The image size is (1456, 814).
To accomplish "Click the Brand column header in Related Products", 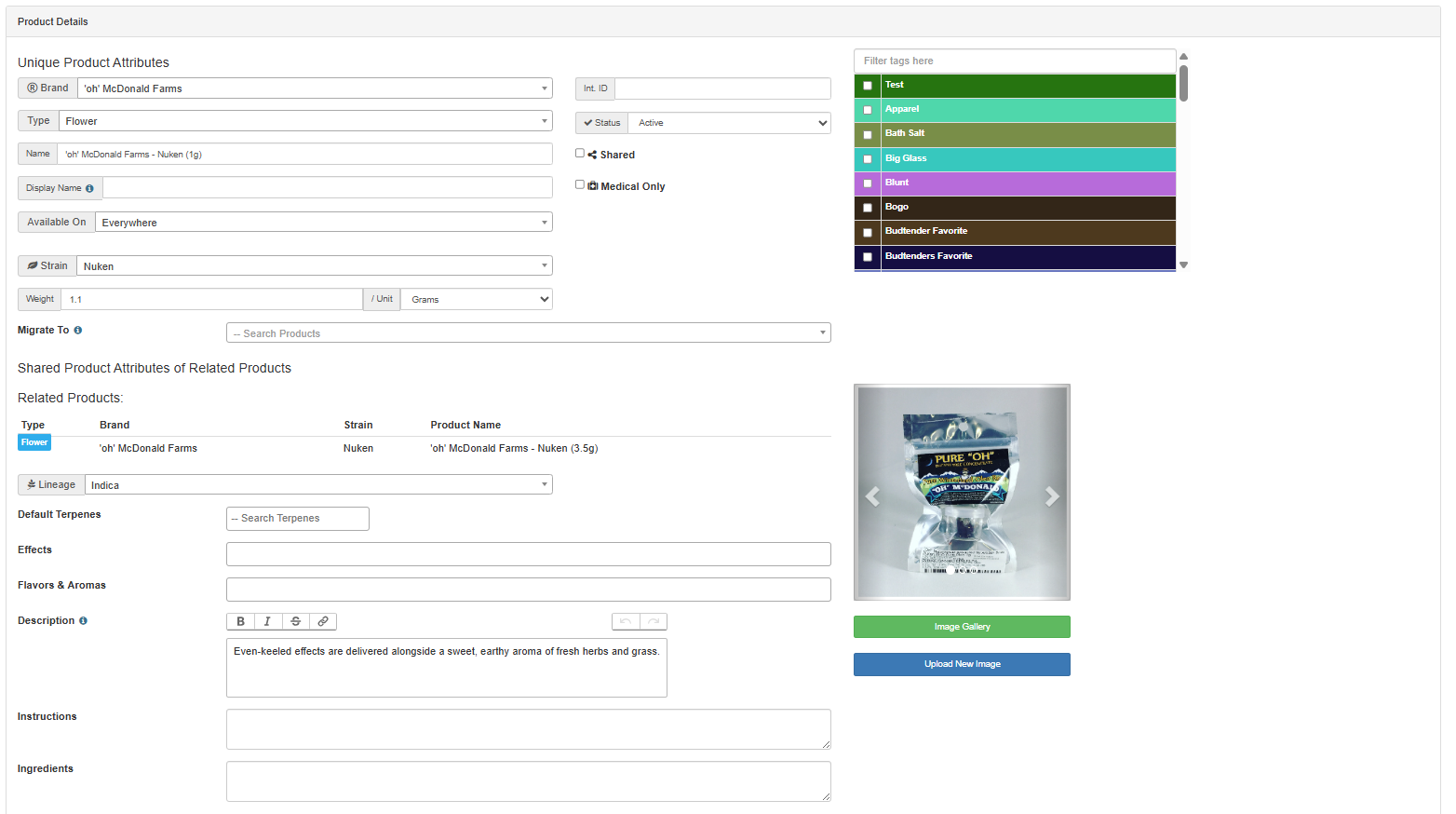I will click(115, 425).
